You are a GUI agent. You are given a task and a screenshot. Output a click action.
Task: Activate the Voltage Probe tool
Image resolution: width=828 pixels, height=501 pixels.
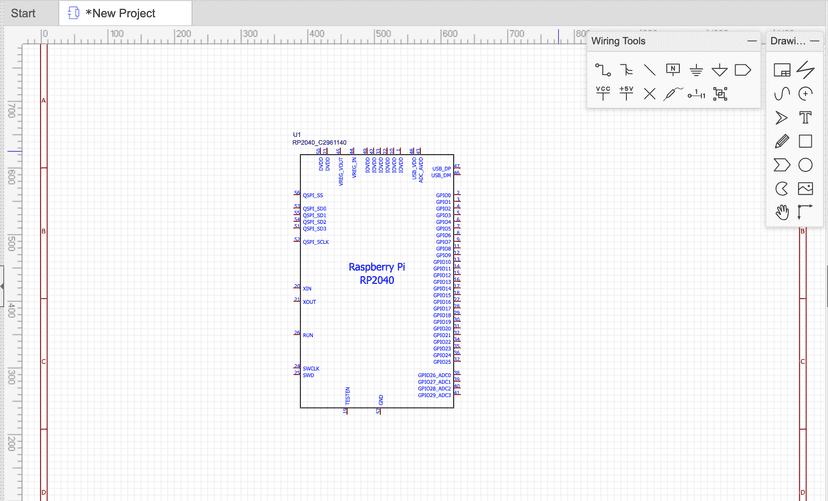click(x=674, y=93)
